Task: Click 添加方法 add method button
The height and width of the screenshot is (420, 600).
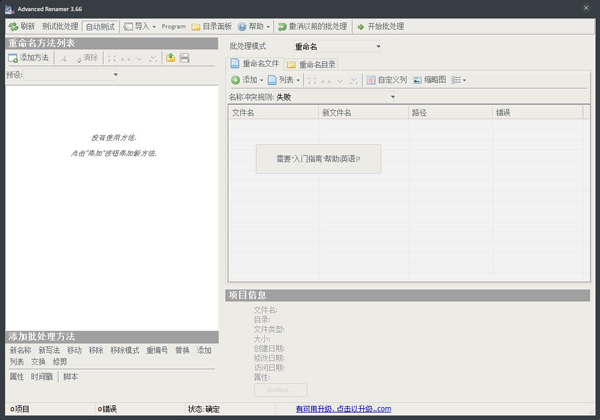Action: (x=29, y=58)
